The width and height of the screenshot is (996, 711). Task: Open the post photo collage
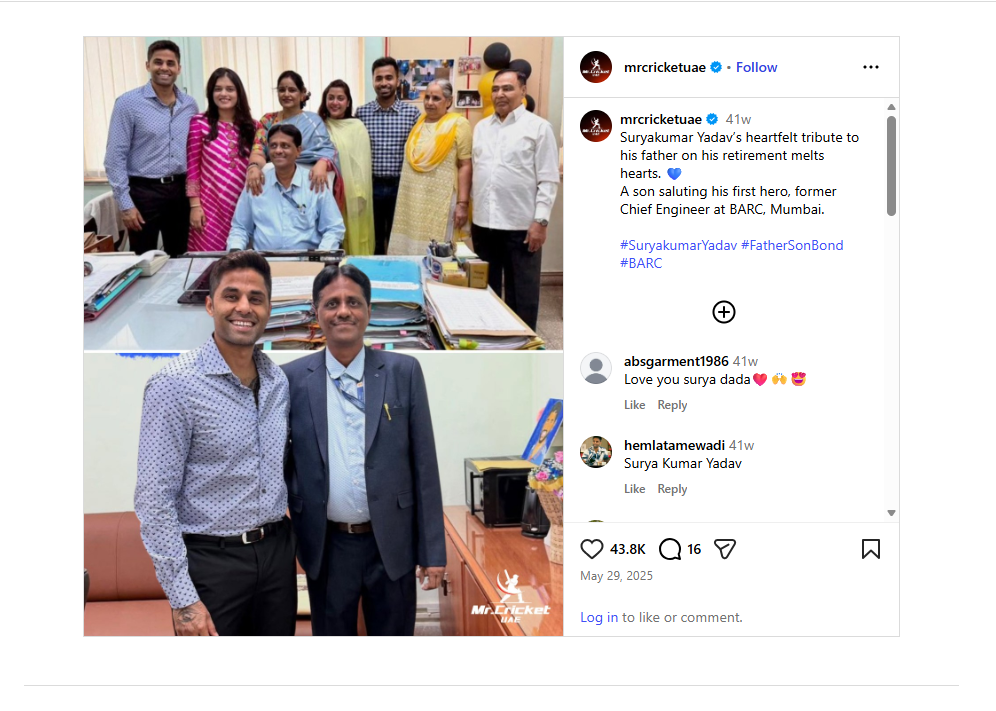coord(323,336)
